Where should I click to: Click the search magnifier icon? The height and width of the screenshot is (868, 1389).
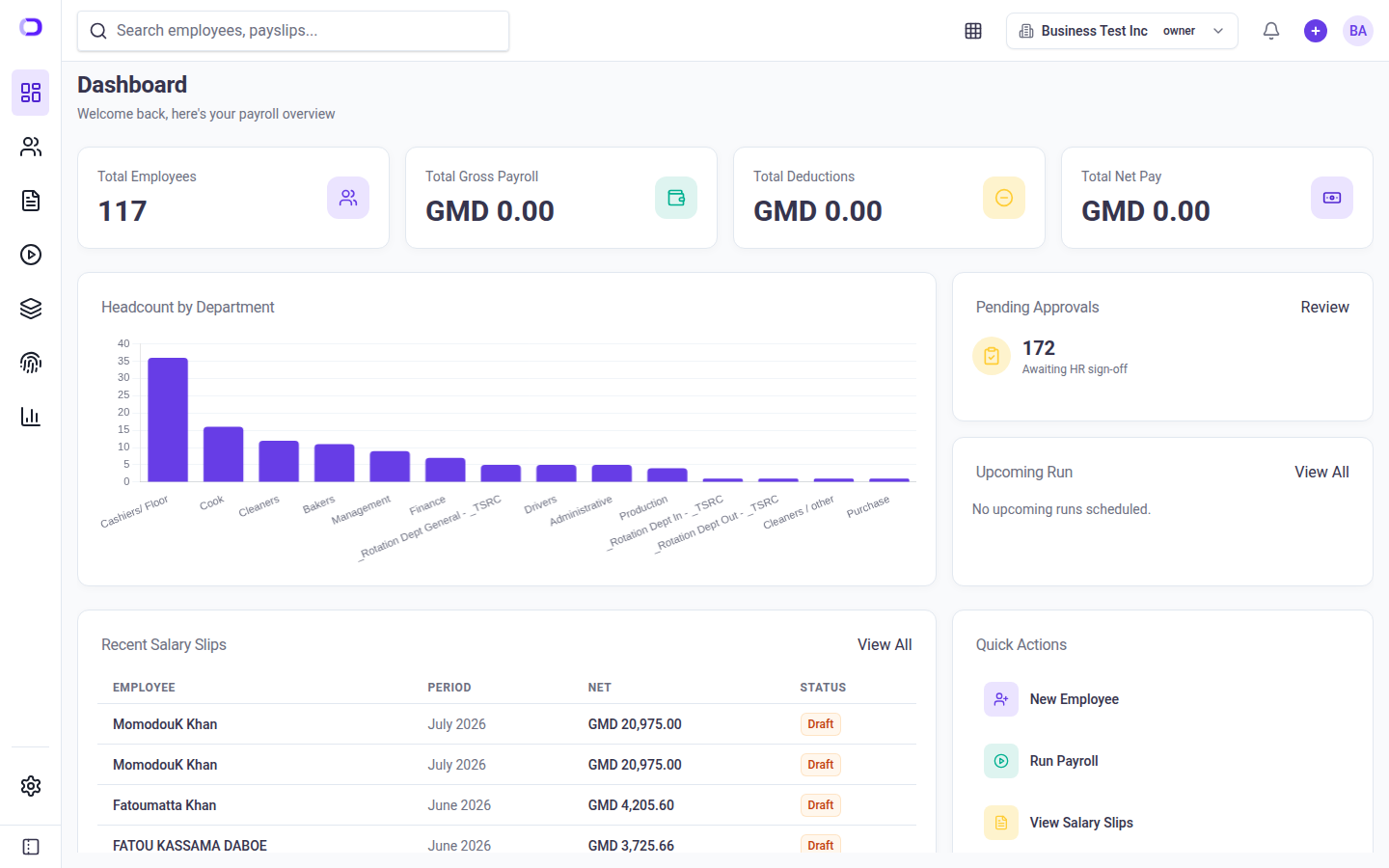pos(98,31)
